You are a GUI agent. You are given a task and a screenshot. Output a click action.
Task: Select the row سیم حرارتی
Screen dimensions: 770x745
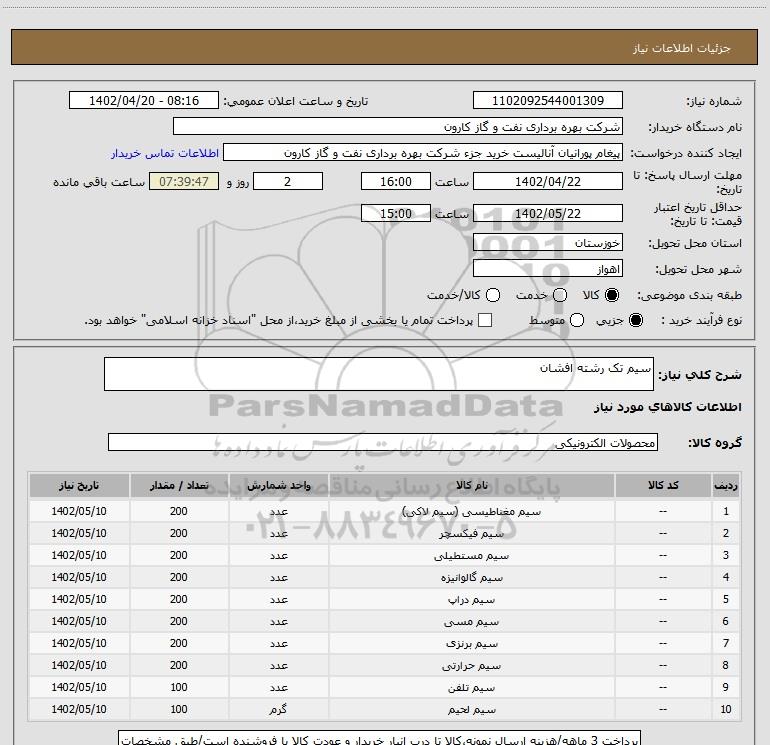point(385,665)
